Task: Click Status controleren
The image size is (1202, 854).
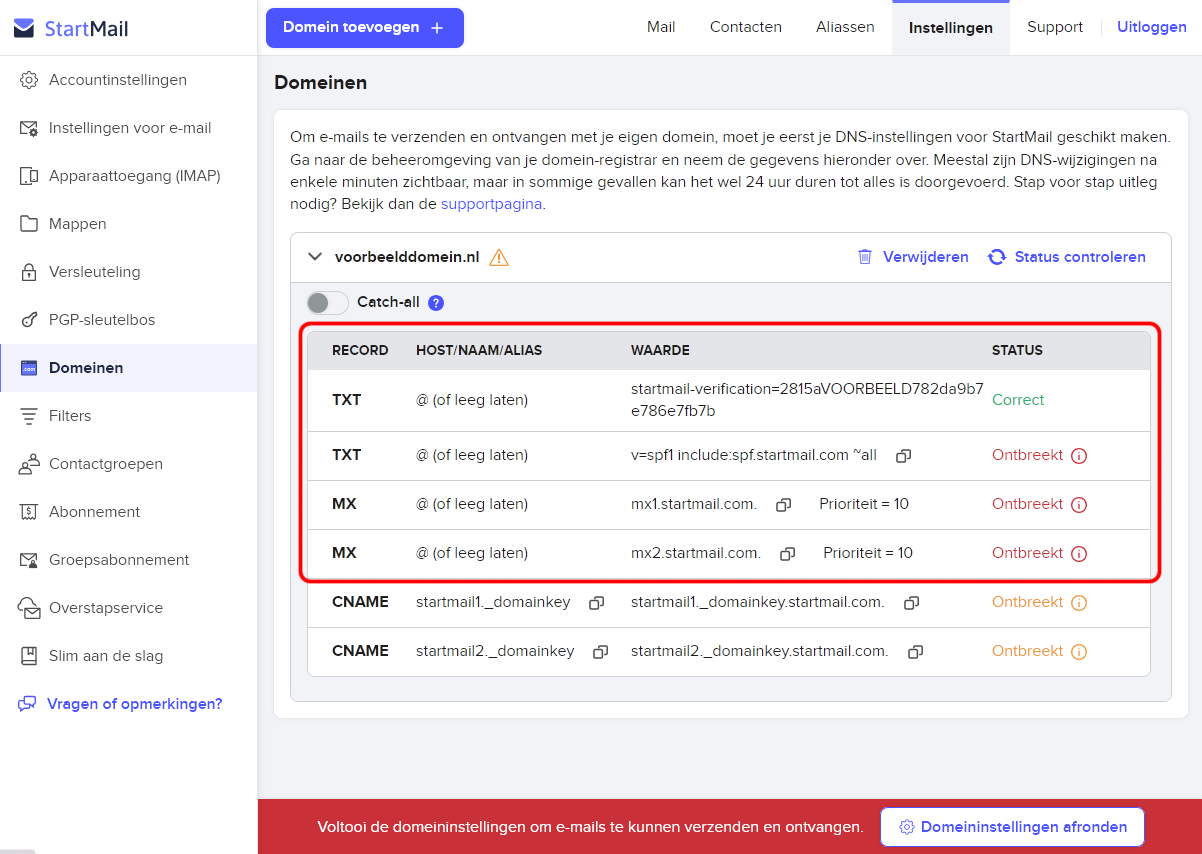Action: 1067,257
